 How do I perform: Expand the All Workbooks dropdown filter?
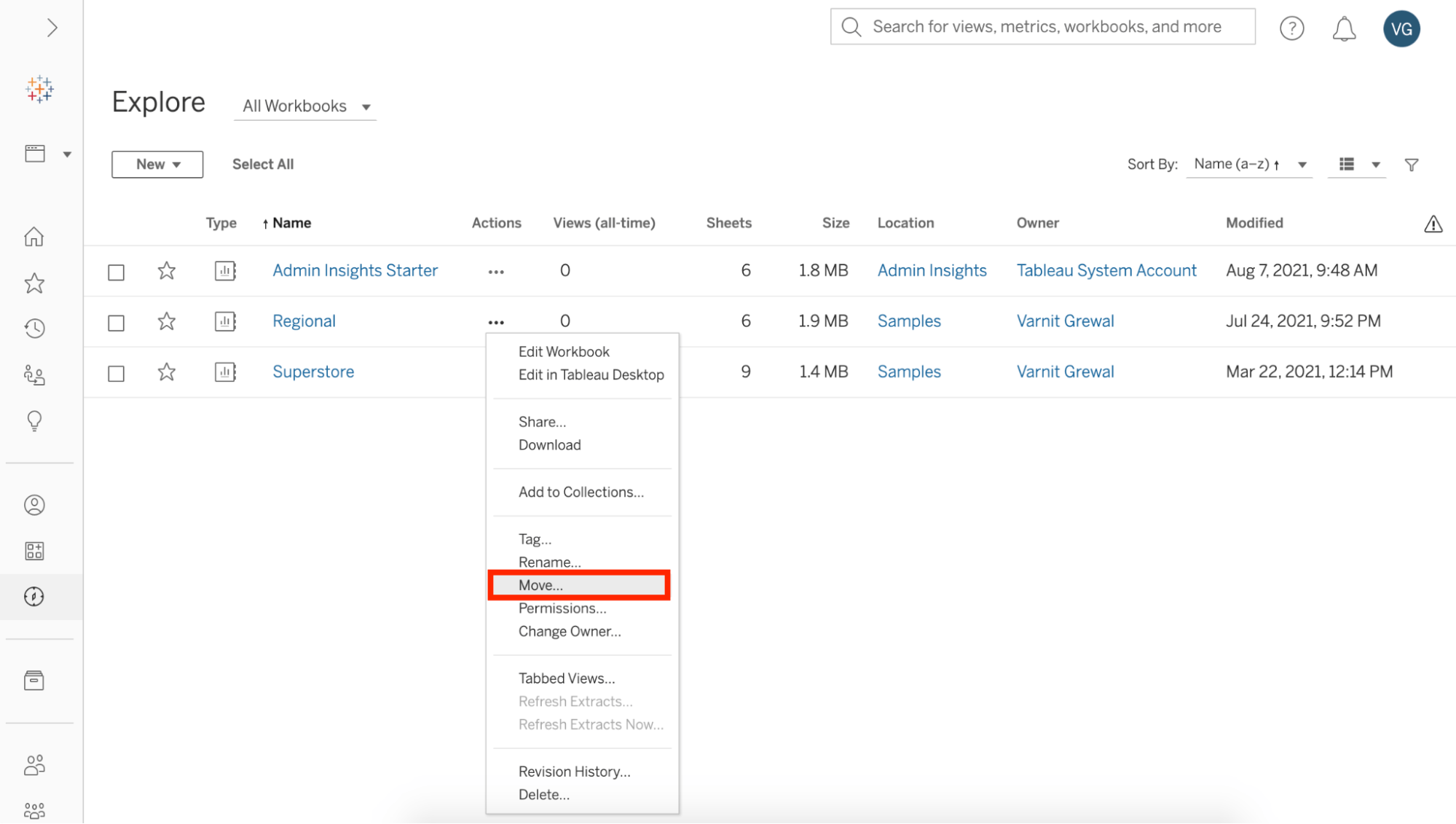(305, 105)
